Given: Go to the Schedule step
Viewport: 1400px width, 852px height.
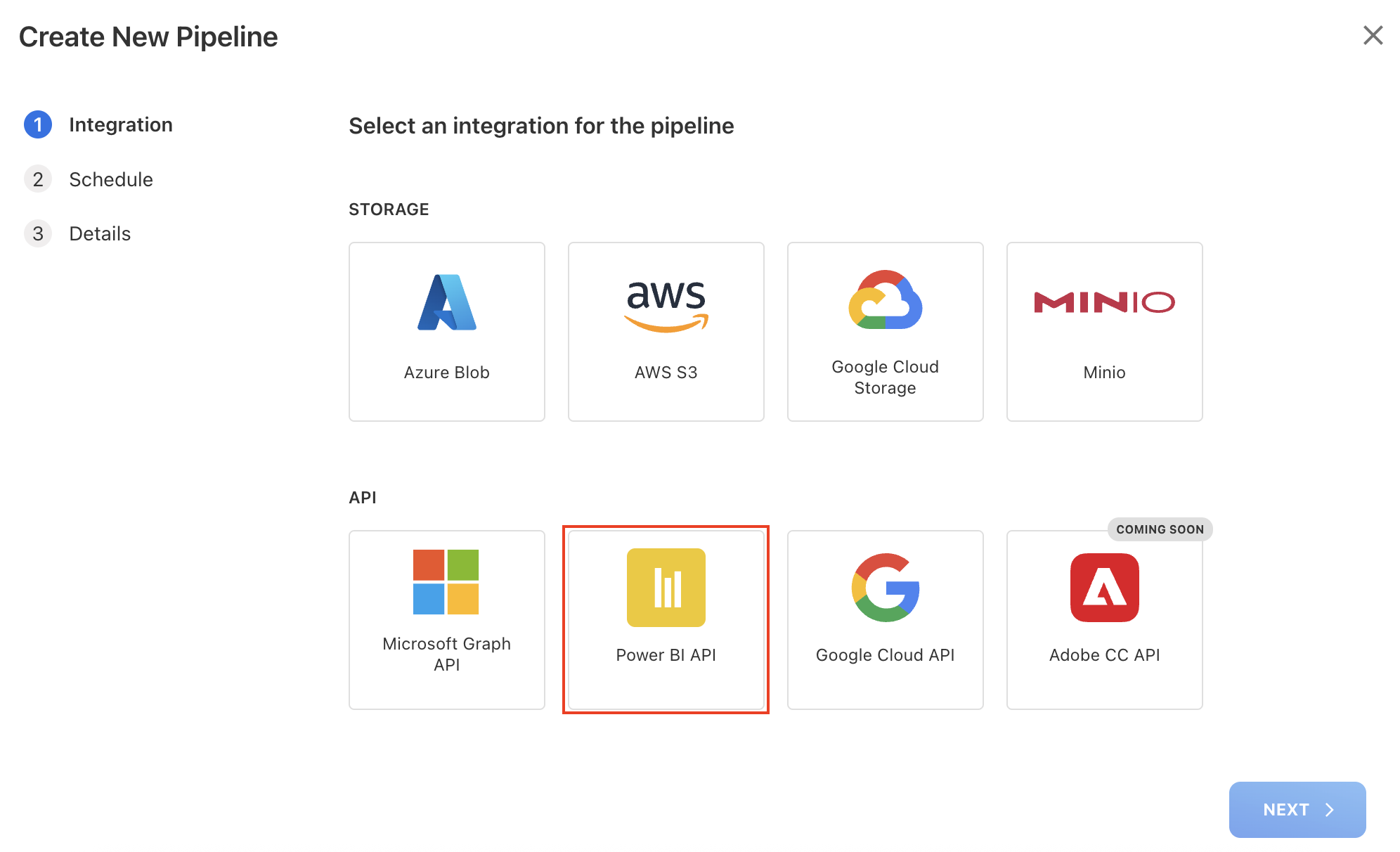Looking at the screenshot, I should 111,179.
